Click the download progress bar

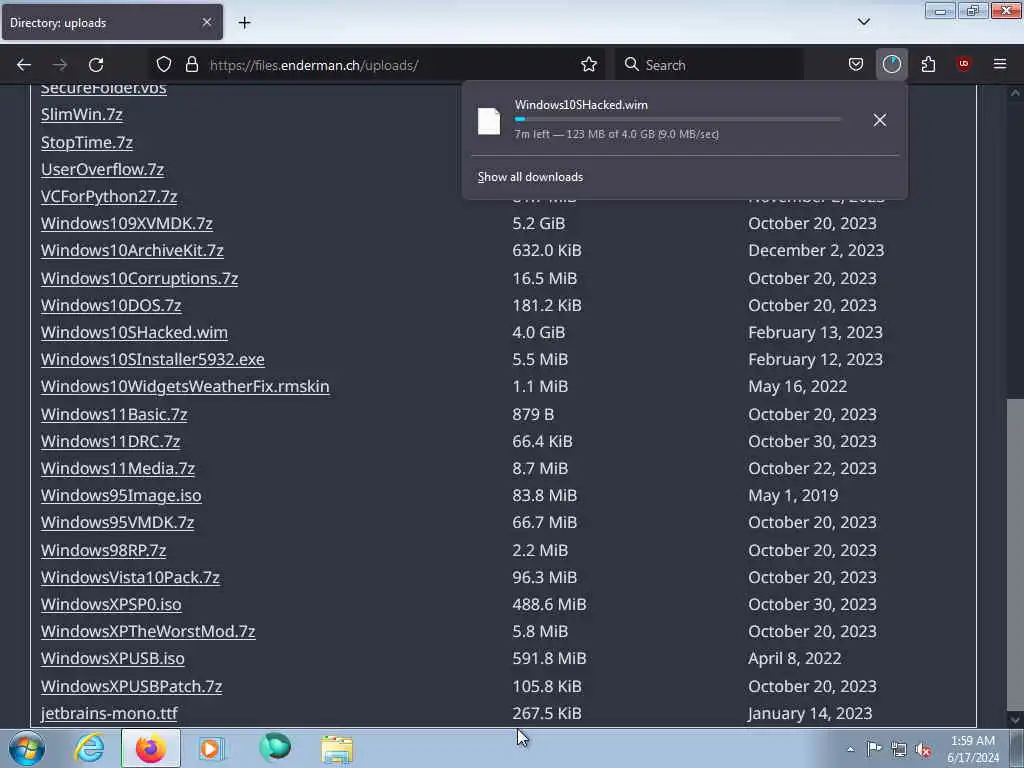(x=677, y=120)
